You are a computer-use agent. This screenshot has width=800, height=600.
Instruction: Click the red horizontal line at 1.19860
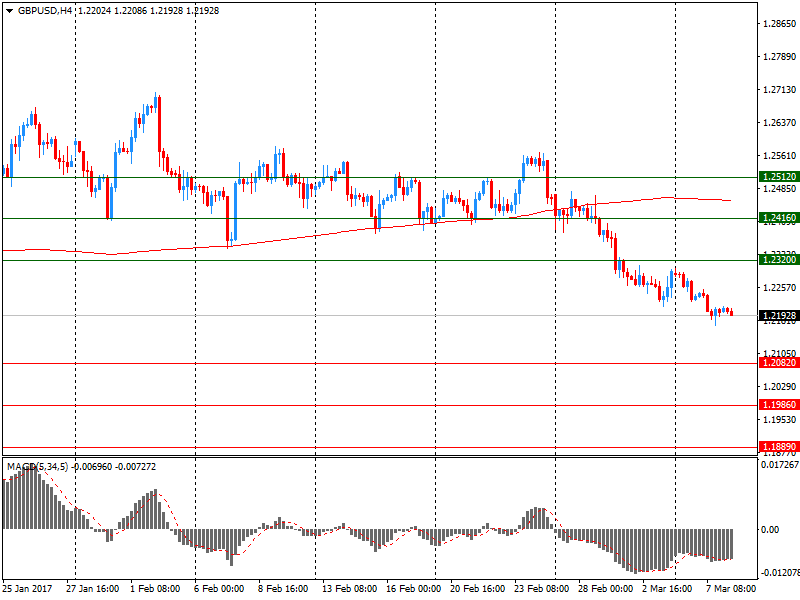tap(380, 406)
